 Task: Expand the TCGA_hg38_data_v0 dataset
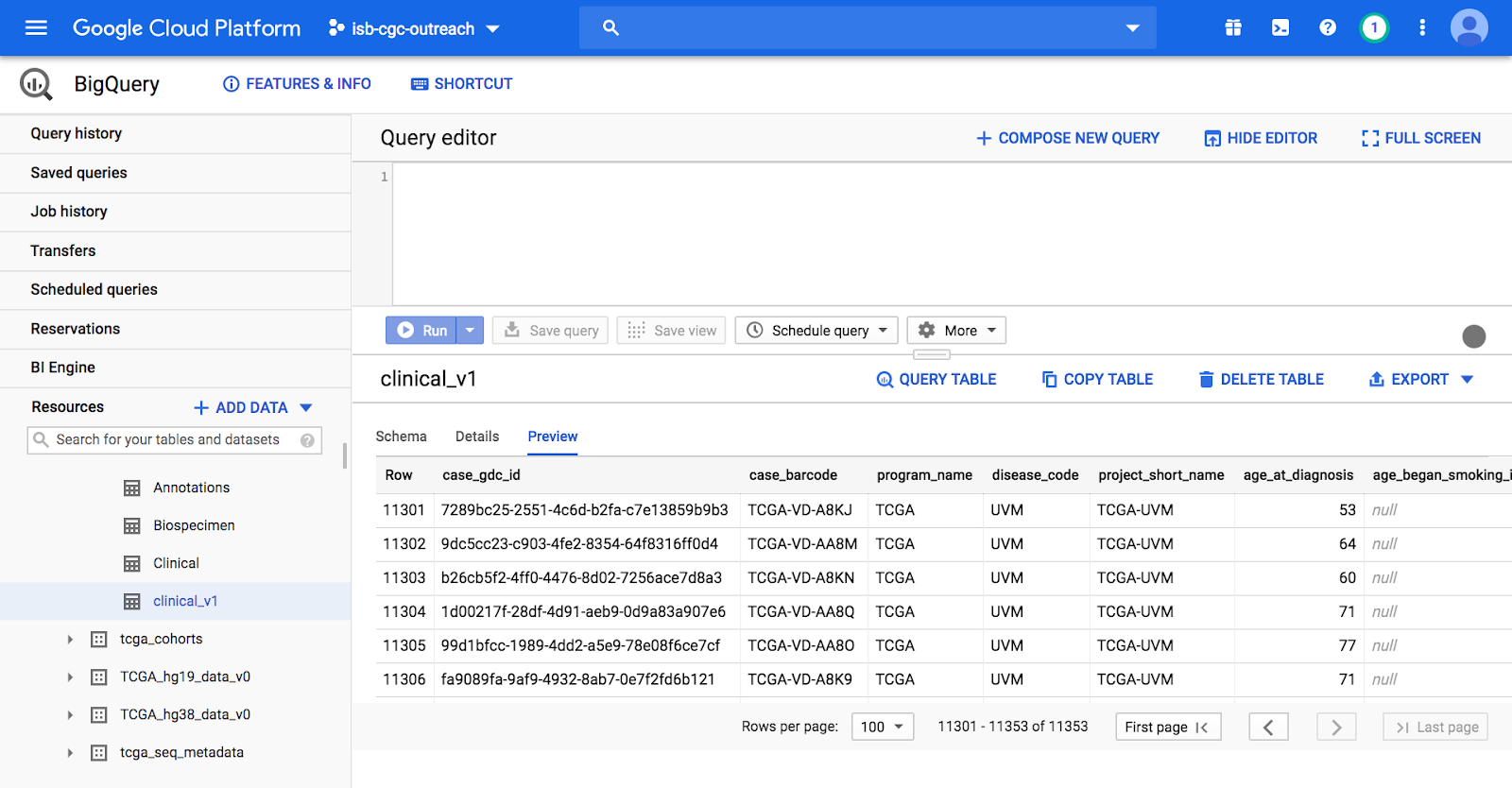(x=70, y=715)
